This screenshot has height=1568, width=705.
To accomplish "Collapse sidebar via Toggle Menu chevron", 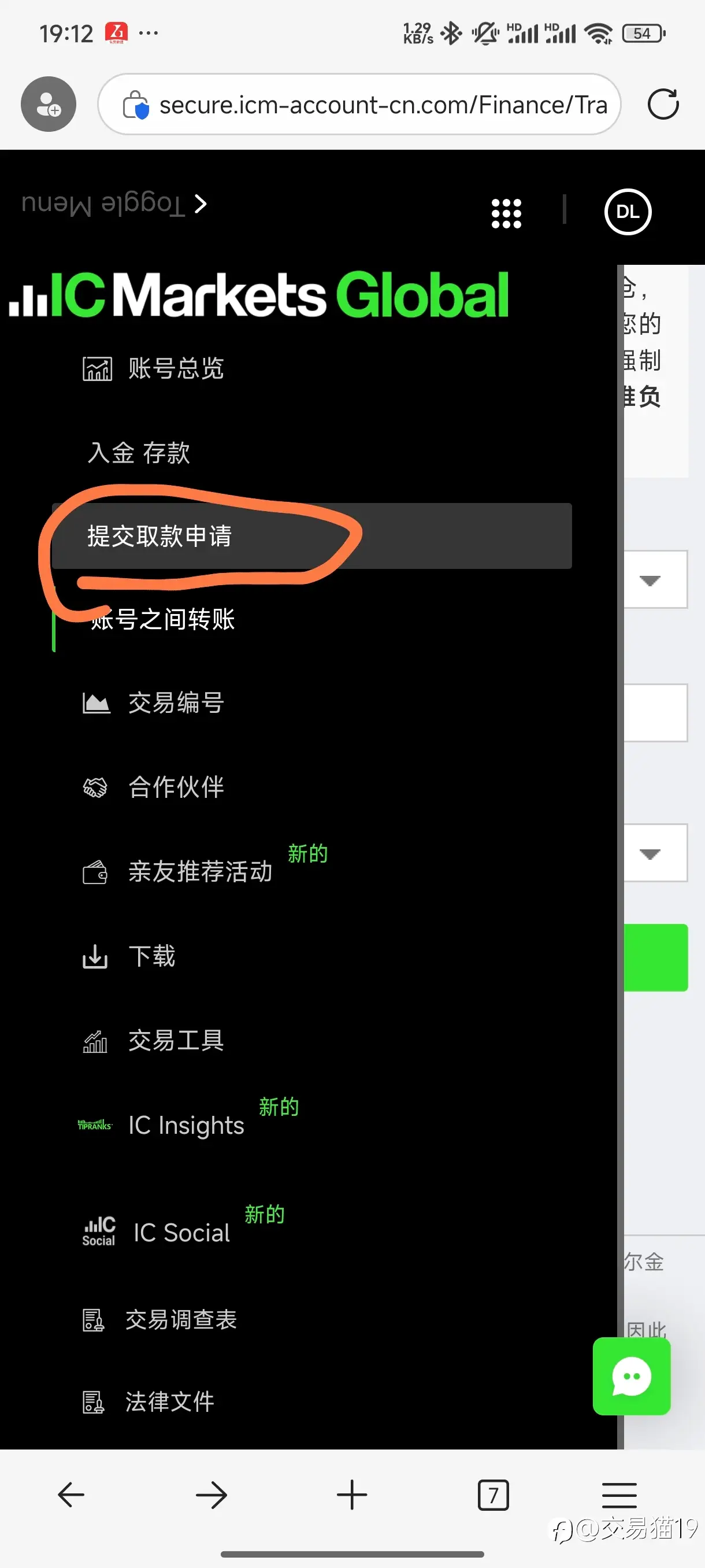I will click(x=201, y=204).
